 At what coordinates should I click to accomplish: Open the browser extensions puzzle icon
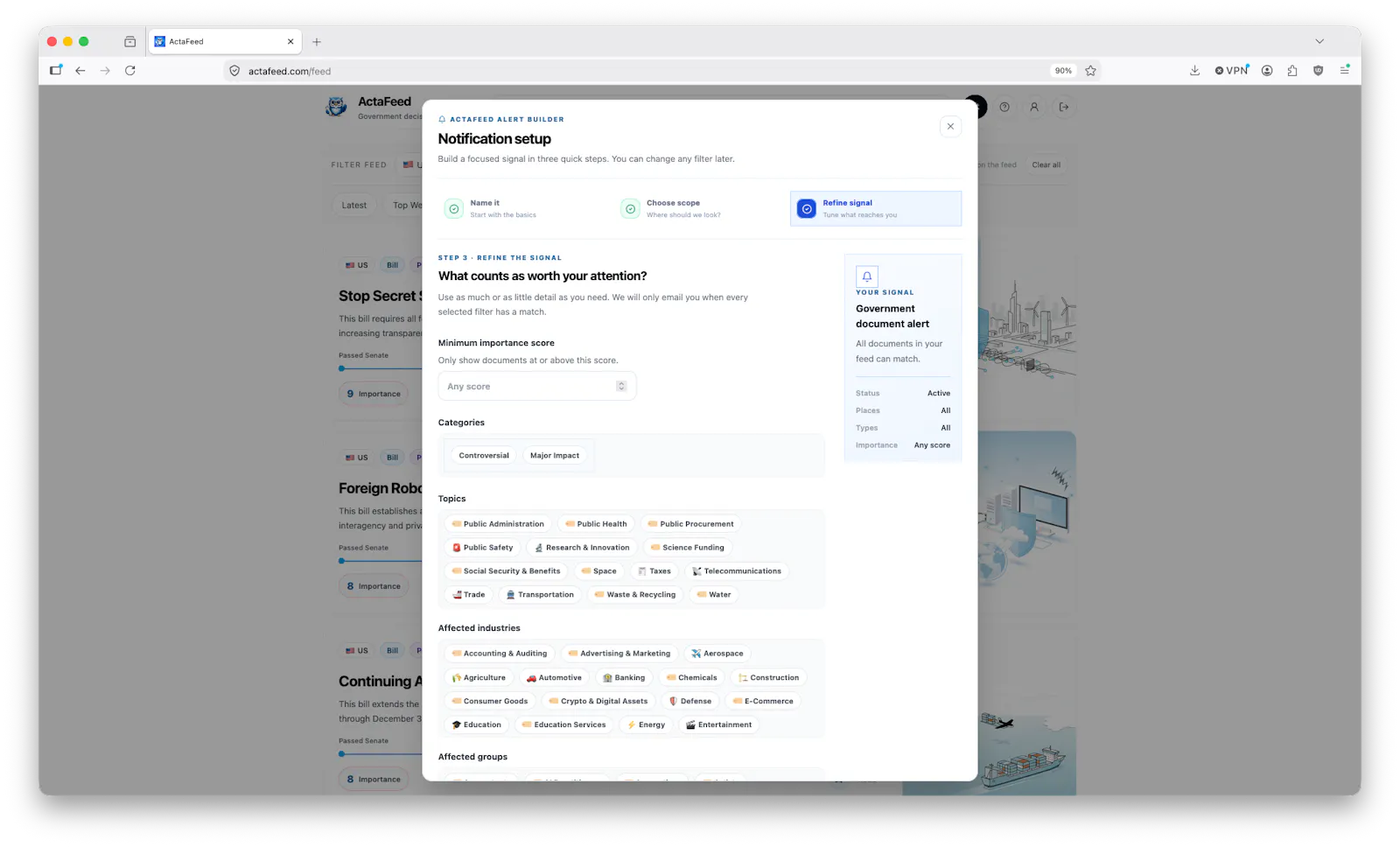(x=1292, y=71)
